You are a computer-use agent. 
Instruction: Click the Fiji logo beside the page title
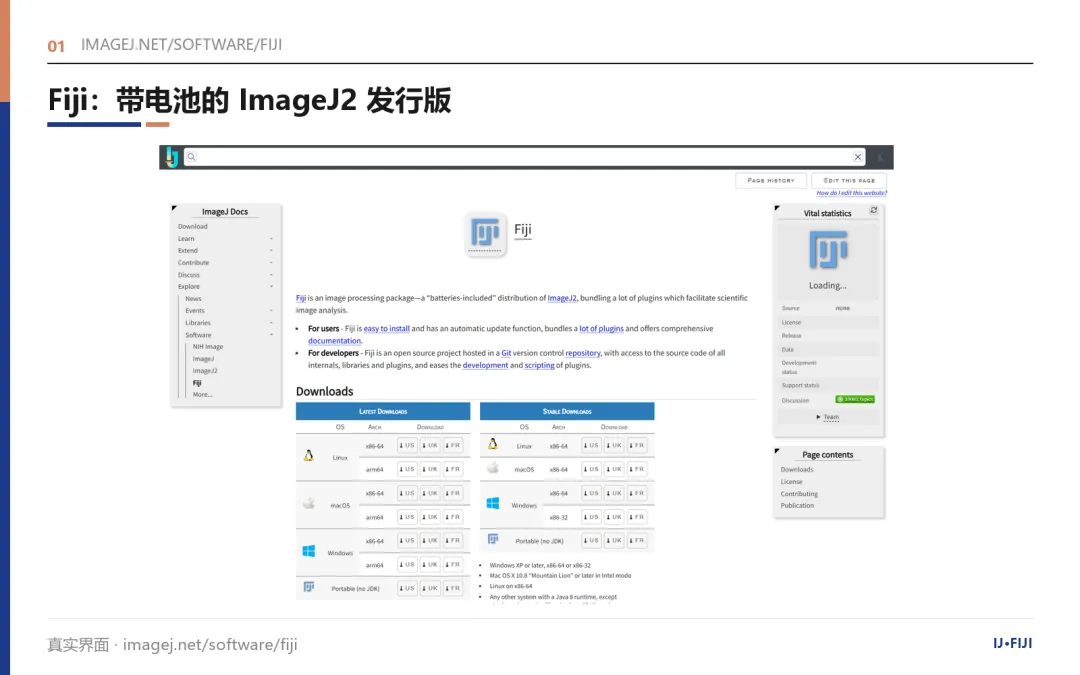point(486,234)
